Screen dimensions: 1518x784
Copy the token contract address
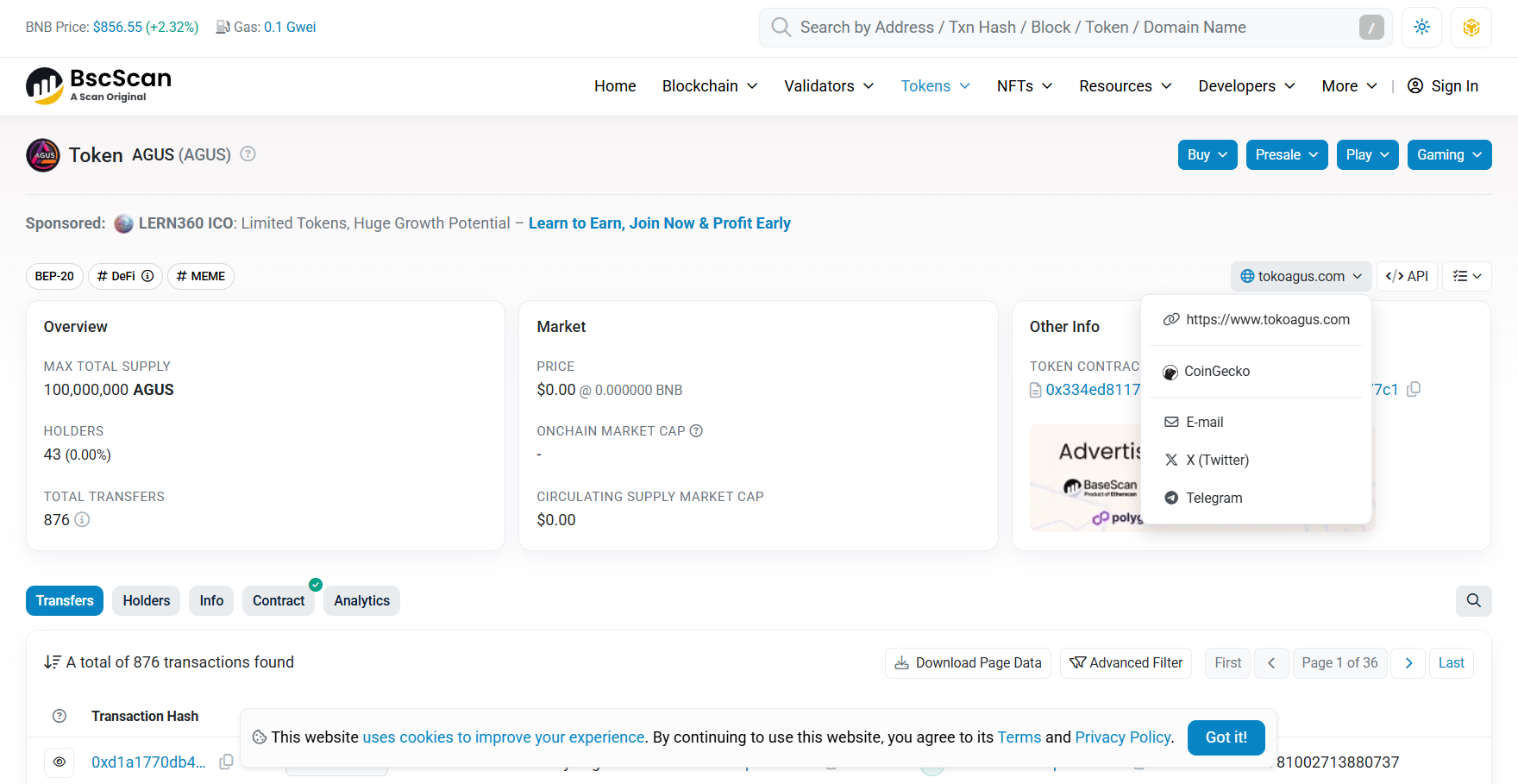point(1414,390)
